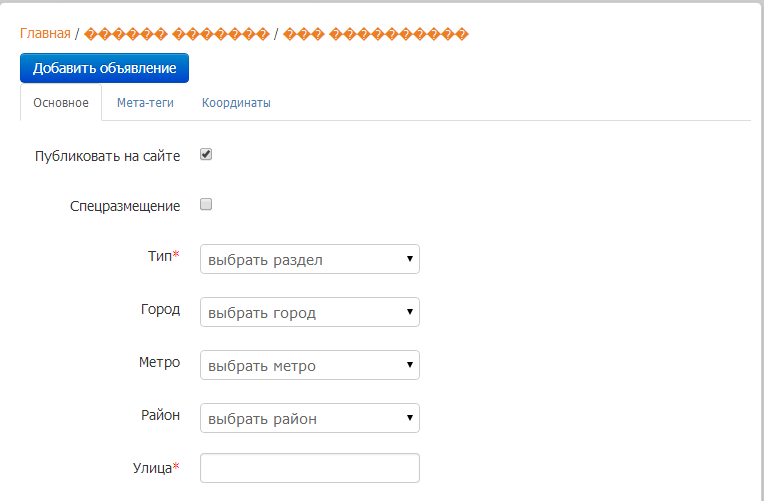Uncheck the Публиковать на сайте checkbox
The width and height of the screenshot is (764, 501).
(x=206, y=154)
